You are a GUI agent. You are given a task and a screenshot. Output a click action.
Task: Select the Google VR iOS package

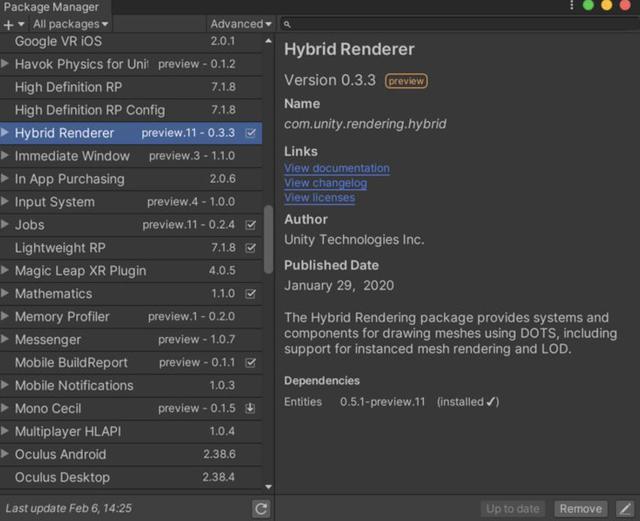131,41
